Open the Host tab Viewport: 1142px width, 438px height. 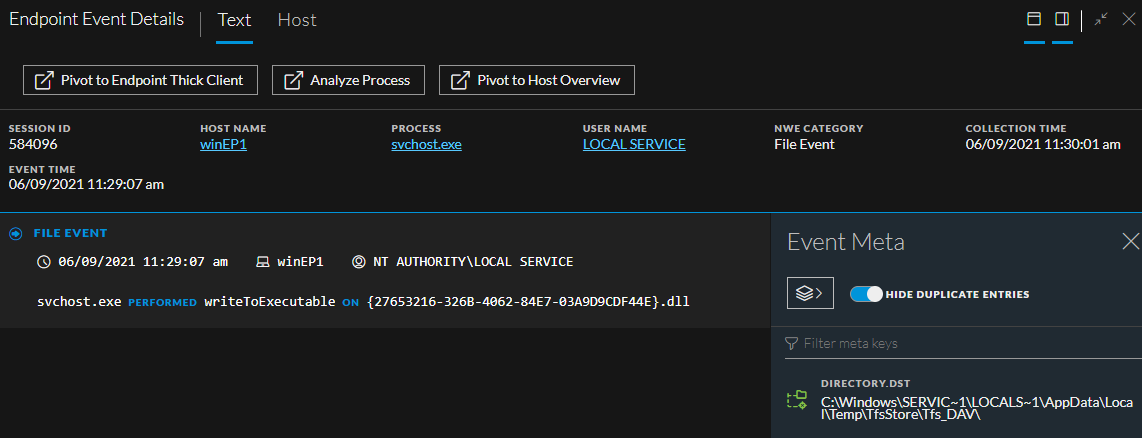click(x=297, y=20)
